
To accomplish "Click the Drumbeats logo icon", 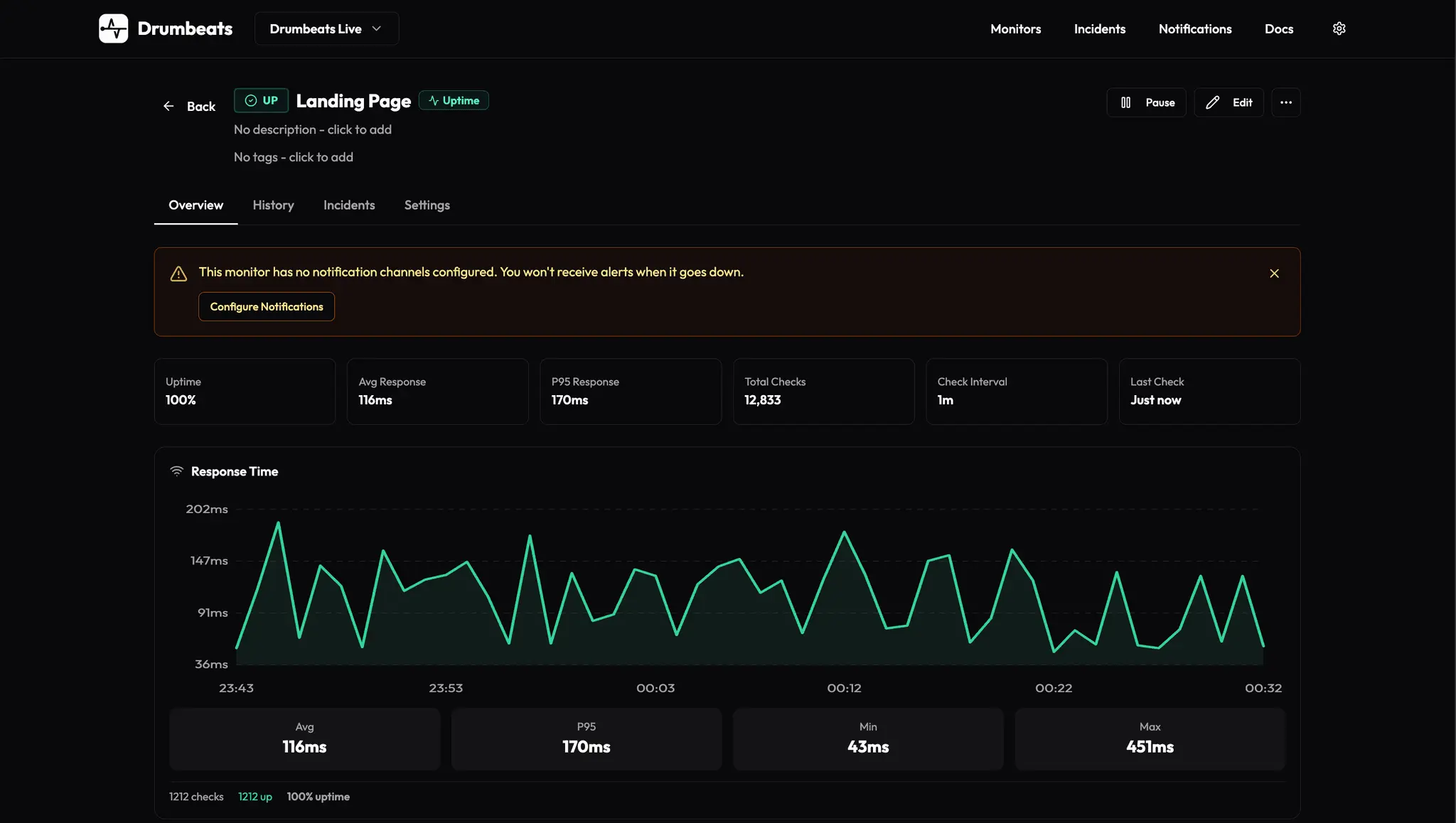I will click(x=113, y=28).
